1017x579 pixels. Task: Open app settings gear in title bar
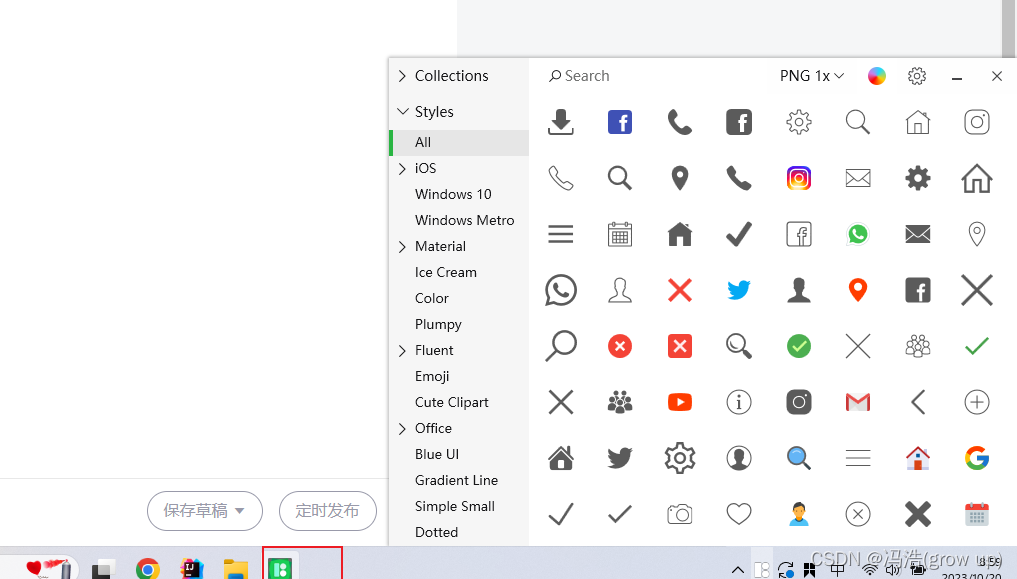(916, 76)
